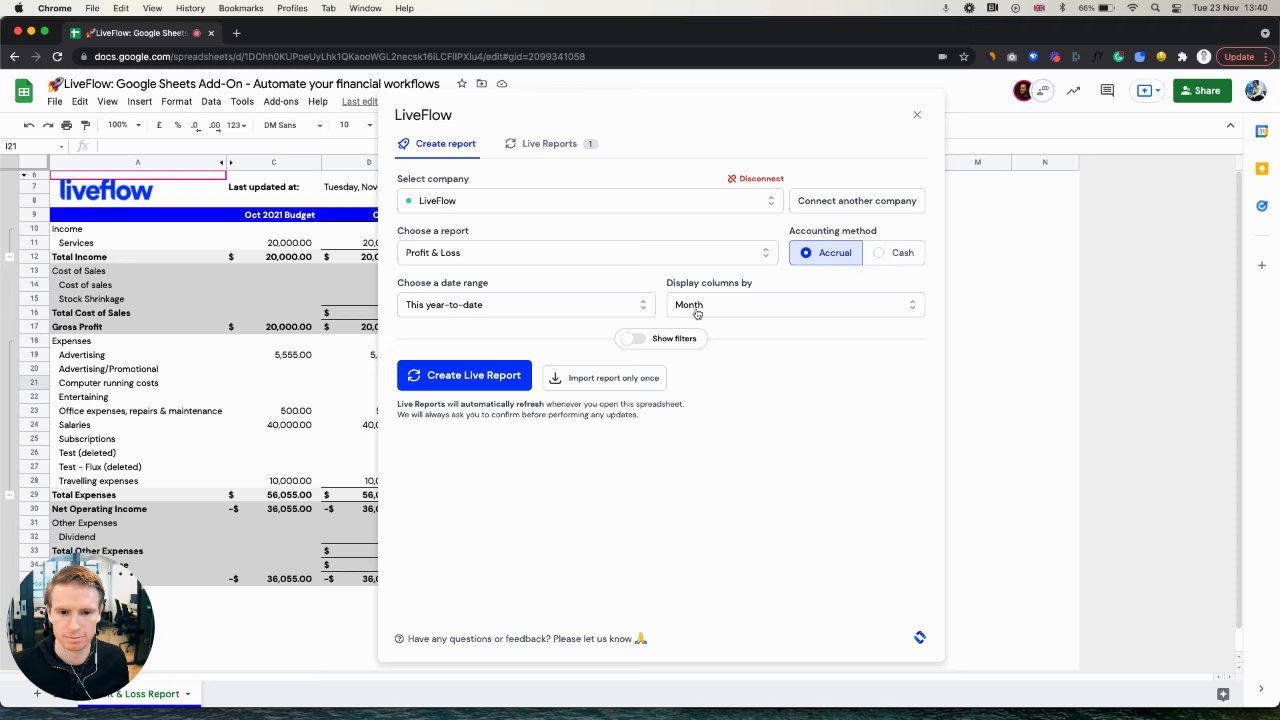Open the File menu in Sheets
This screenshot has width=1280, height=720.
55,102
